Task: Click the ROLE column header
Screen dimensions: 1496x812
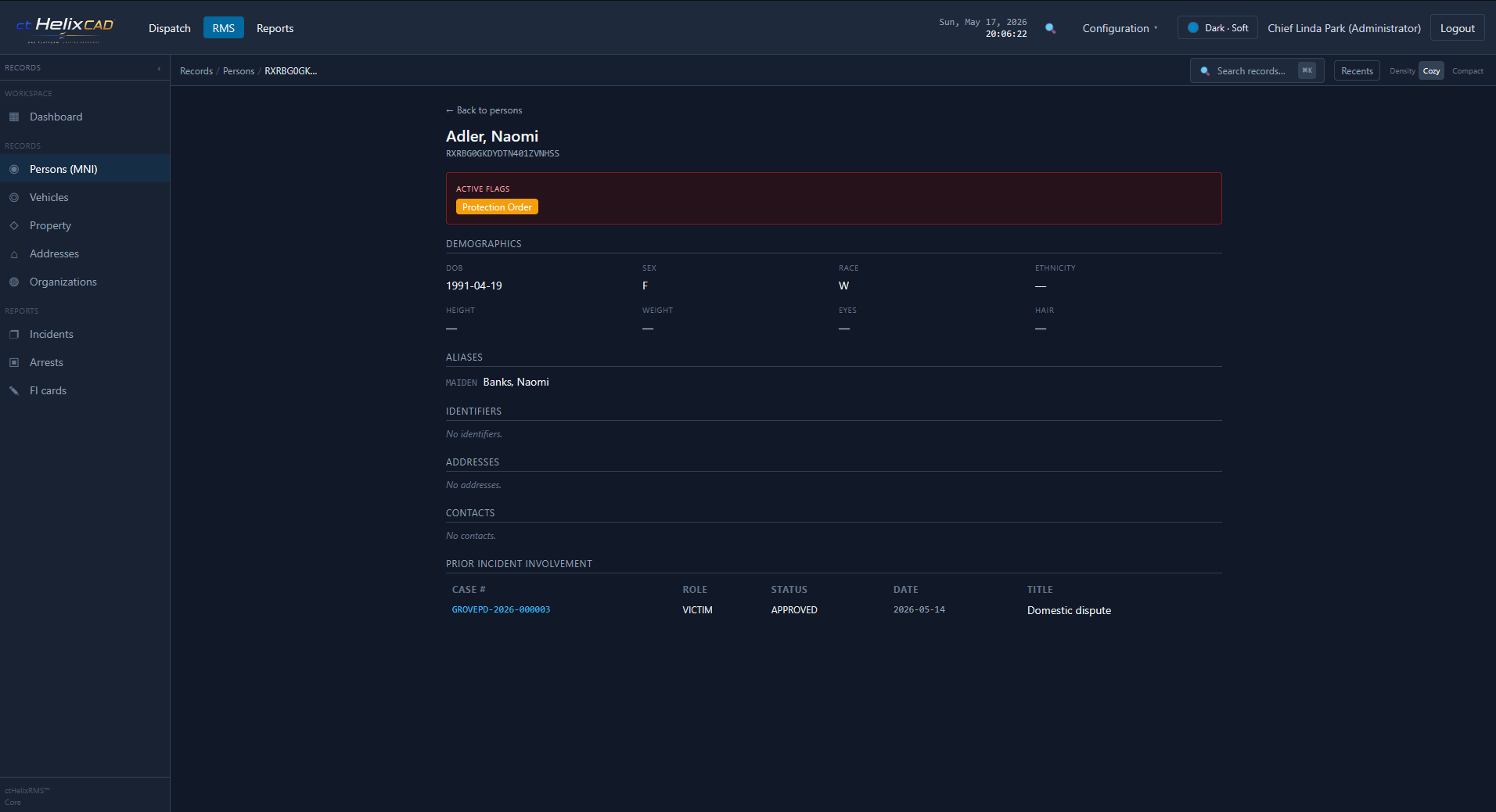Action: point(695,590)
